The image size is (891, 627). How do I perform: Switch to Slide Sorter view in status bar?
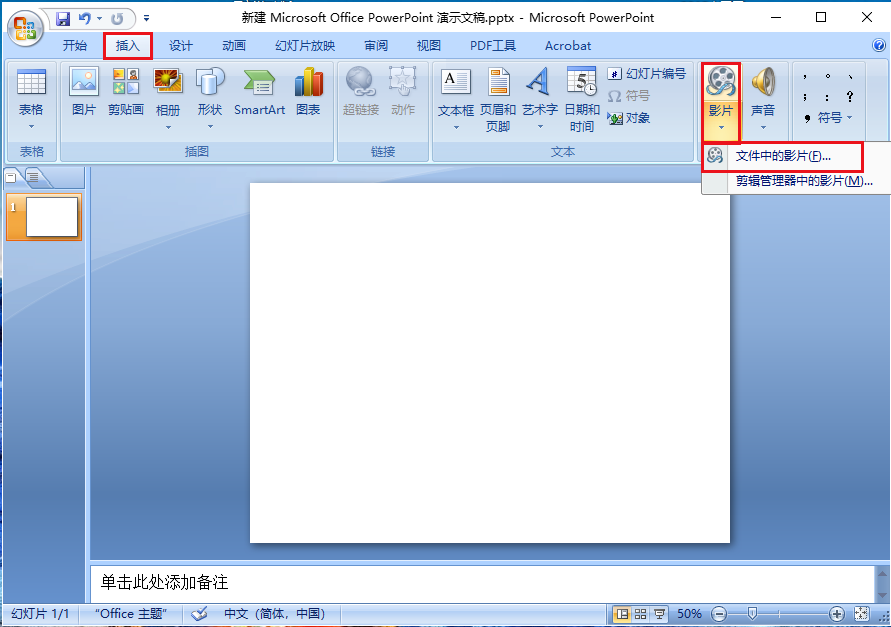point(641,614)
